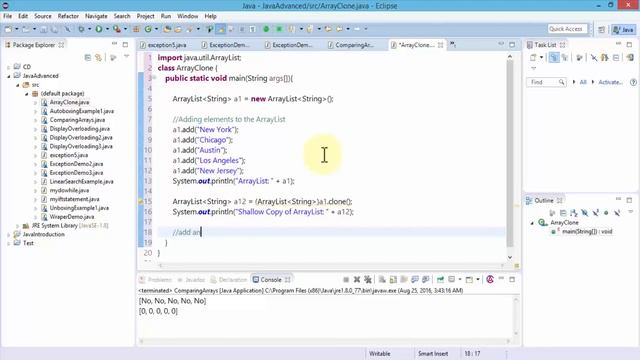Screen dimensions: 640x360
Task: Click the New Java Class green C icon
Action: click(148, 29)
